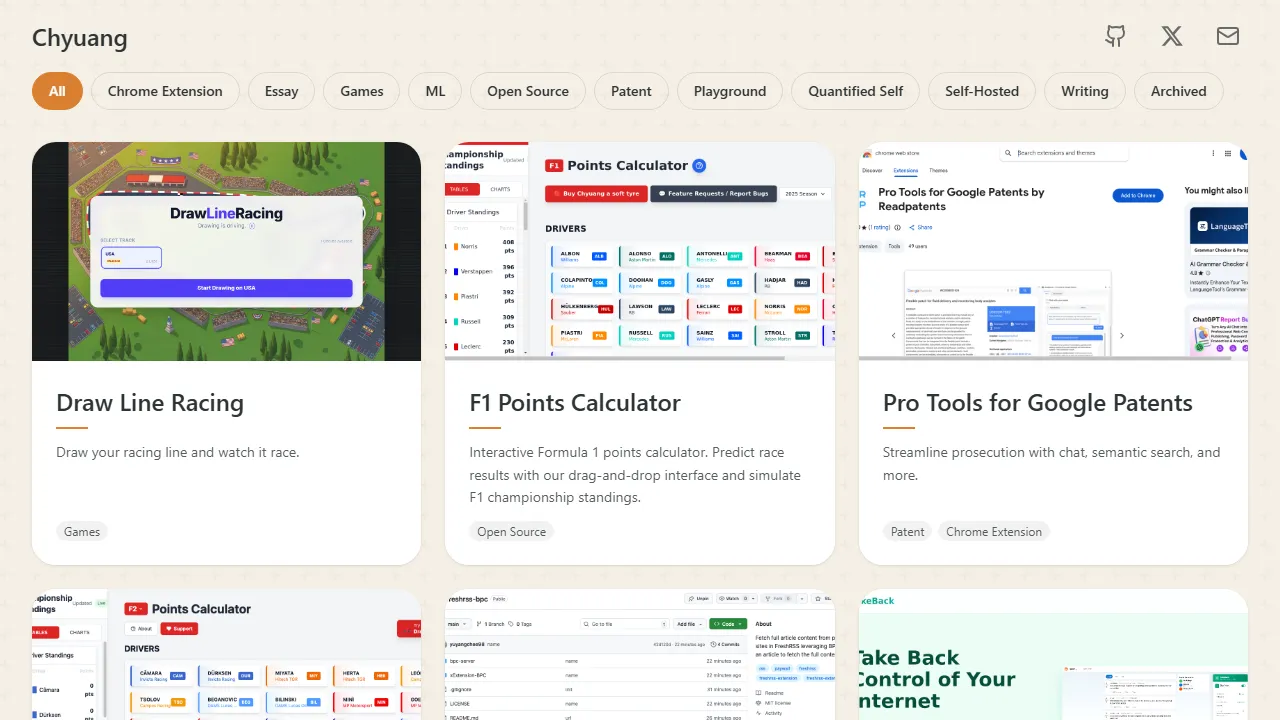Click the Chrome Extension tag on Pro Tools card
The width and height of the screenshot is (1280, 720).
tap(993, 532)
